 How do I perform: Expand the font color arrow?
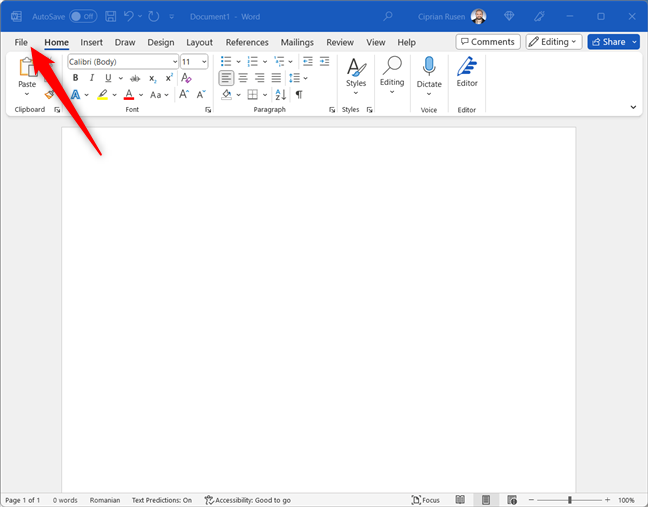tap(141, 95)
